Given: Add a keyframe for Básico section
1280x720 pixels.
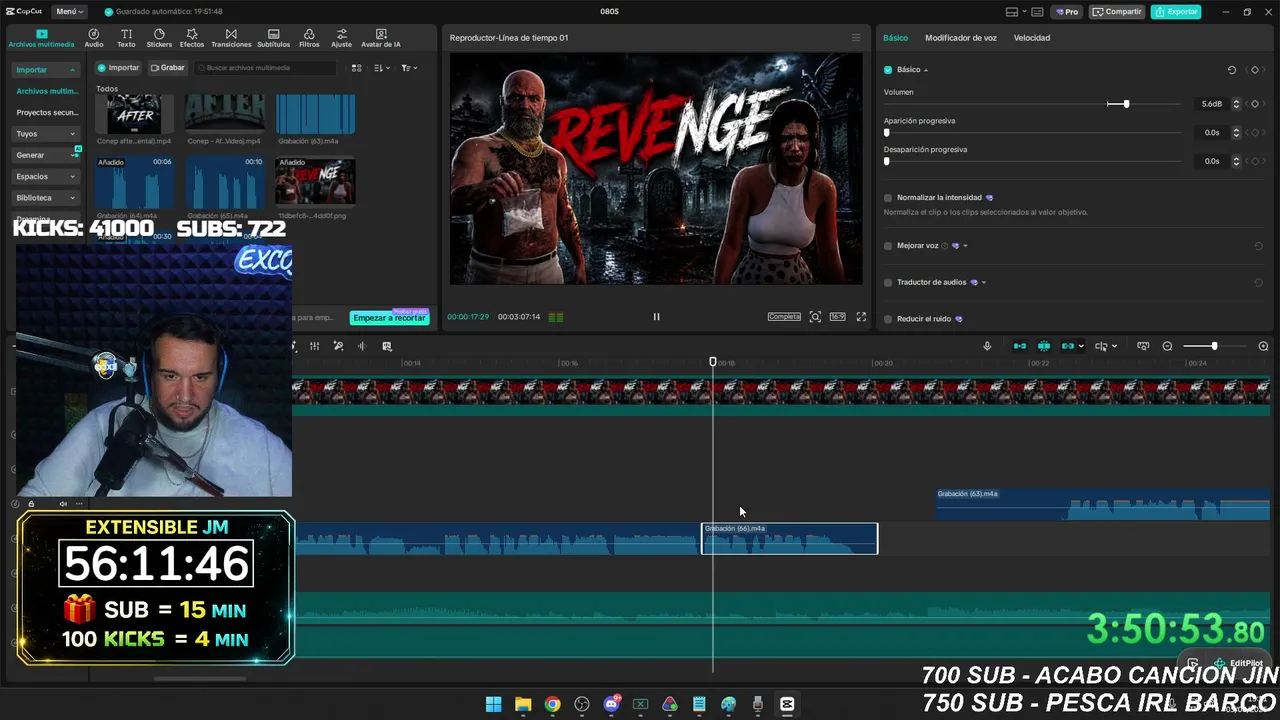Looking at the screenshot, I should [1255, 70].
